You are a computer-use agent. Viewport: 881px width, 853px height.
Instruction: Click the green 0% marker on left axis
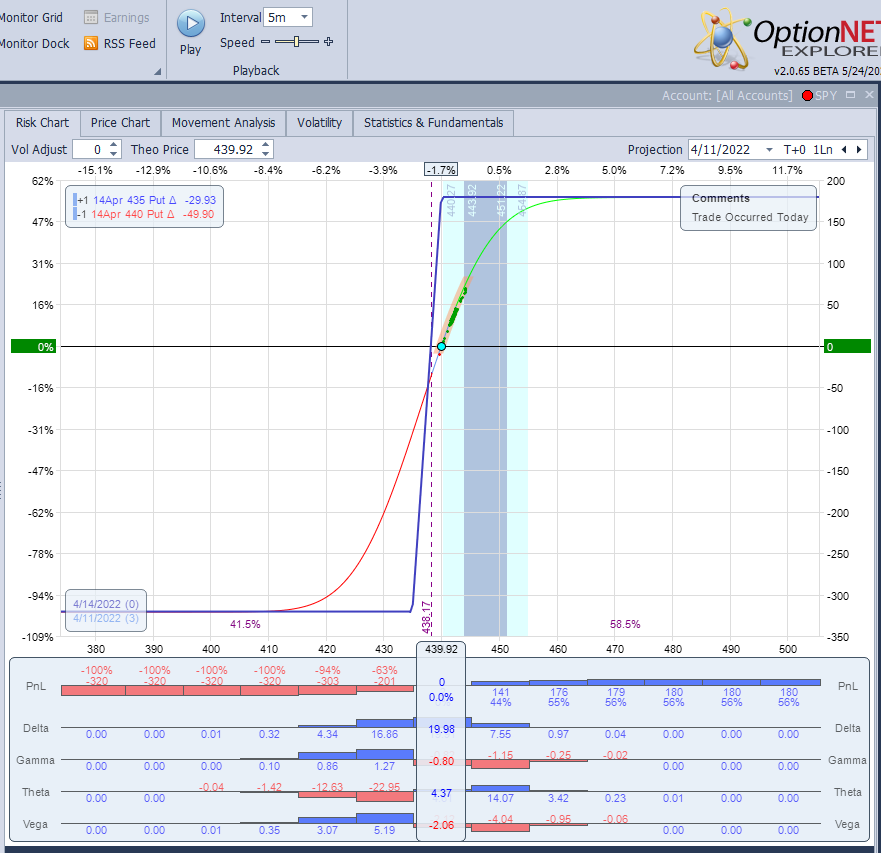(34, 347)
